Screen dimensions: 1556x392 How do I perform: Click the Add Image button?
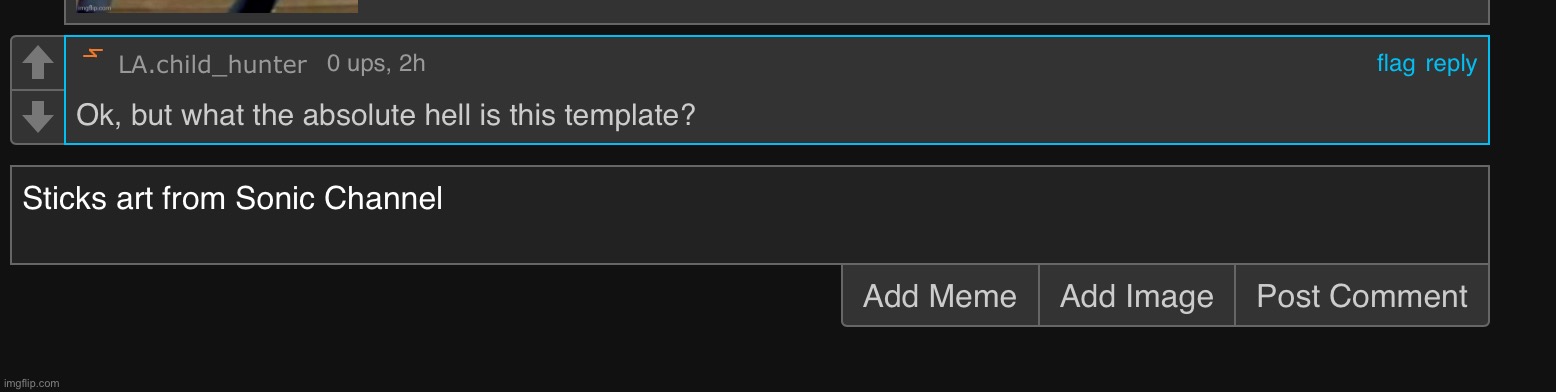coord(1137,296)
